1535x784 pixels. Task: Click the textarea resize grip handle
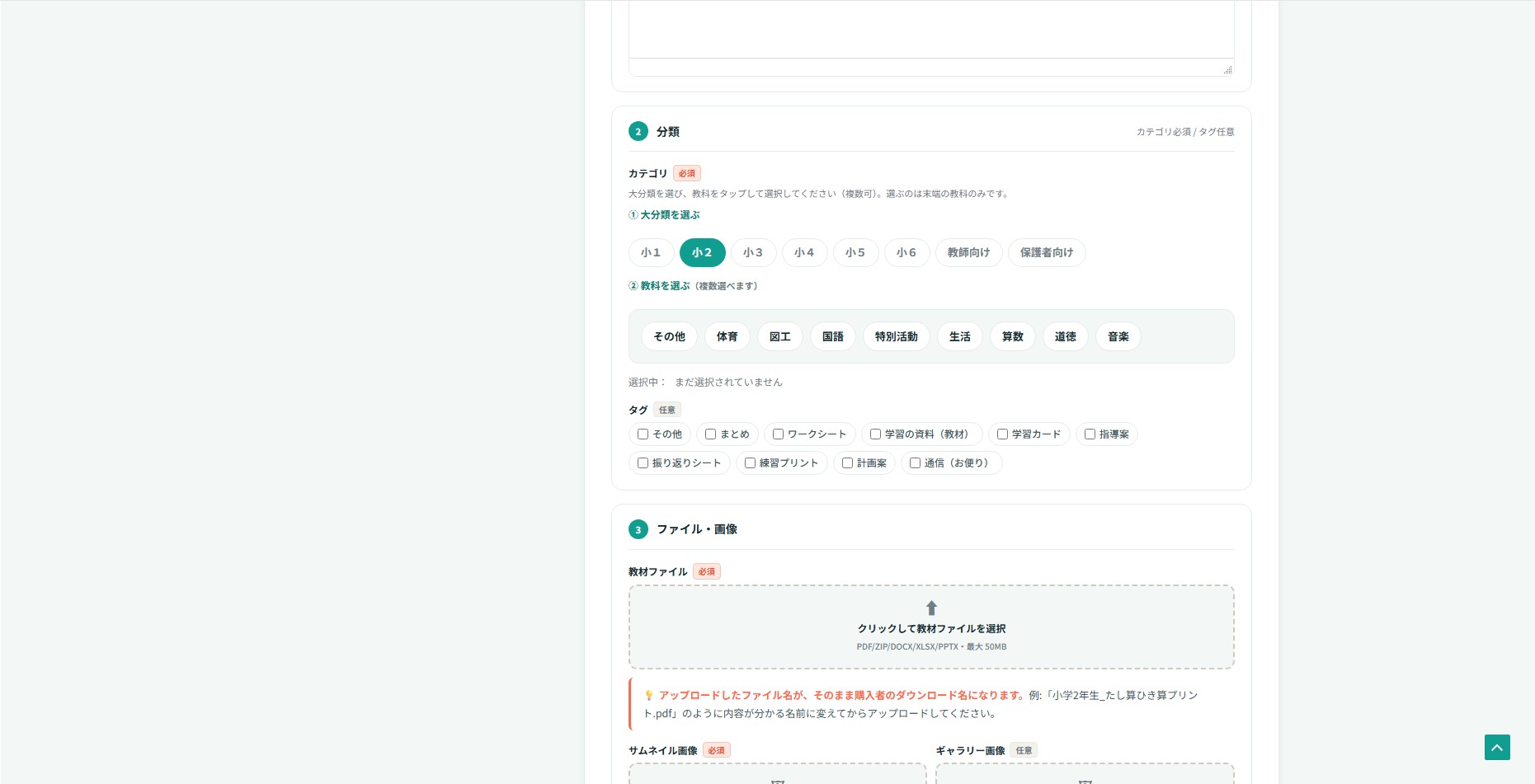[x=1227, y=69]
